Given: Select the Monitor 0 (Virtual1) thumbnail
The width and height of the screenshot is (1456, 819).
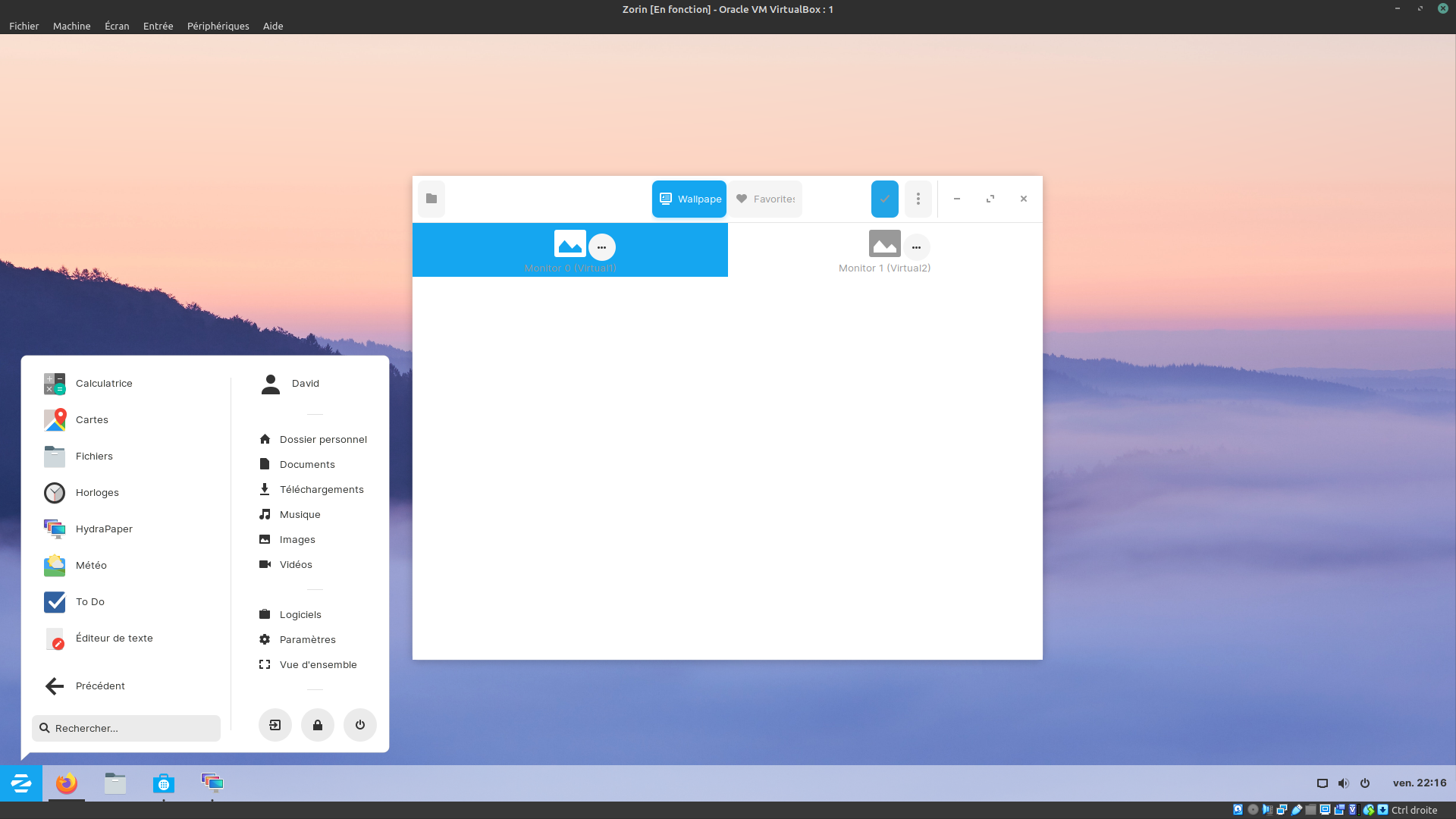Looking at the screenshot, I should (570, 244).
